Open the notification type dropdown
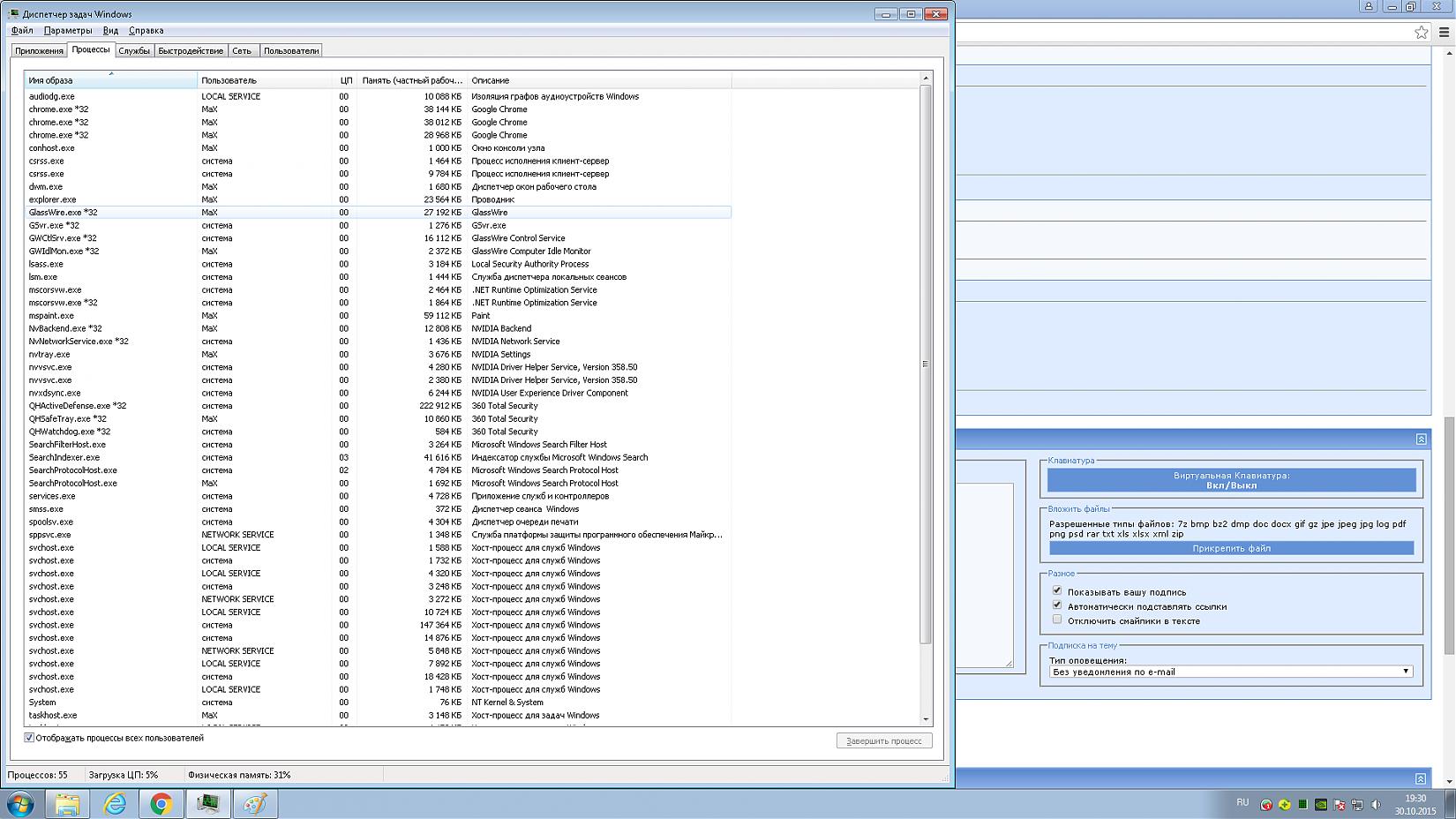The width and height of the screenshot is (1456, 819). pyautogui.click(x=1231, y=672)
